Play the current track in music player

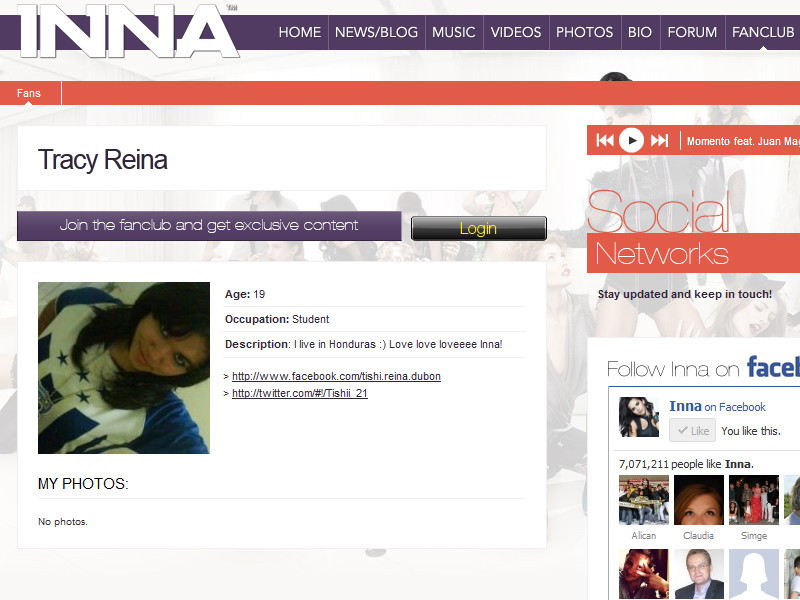631,141
